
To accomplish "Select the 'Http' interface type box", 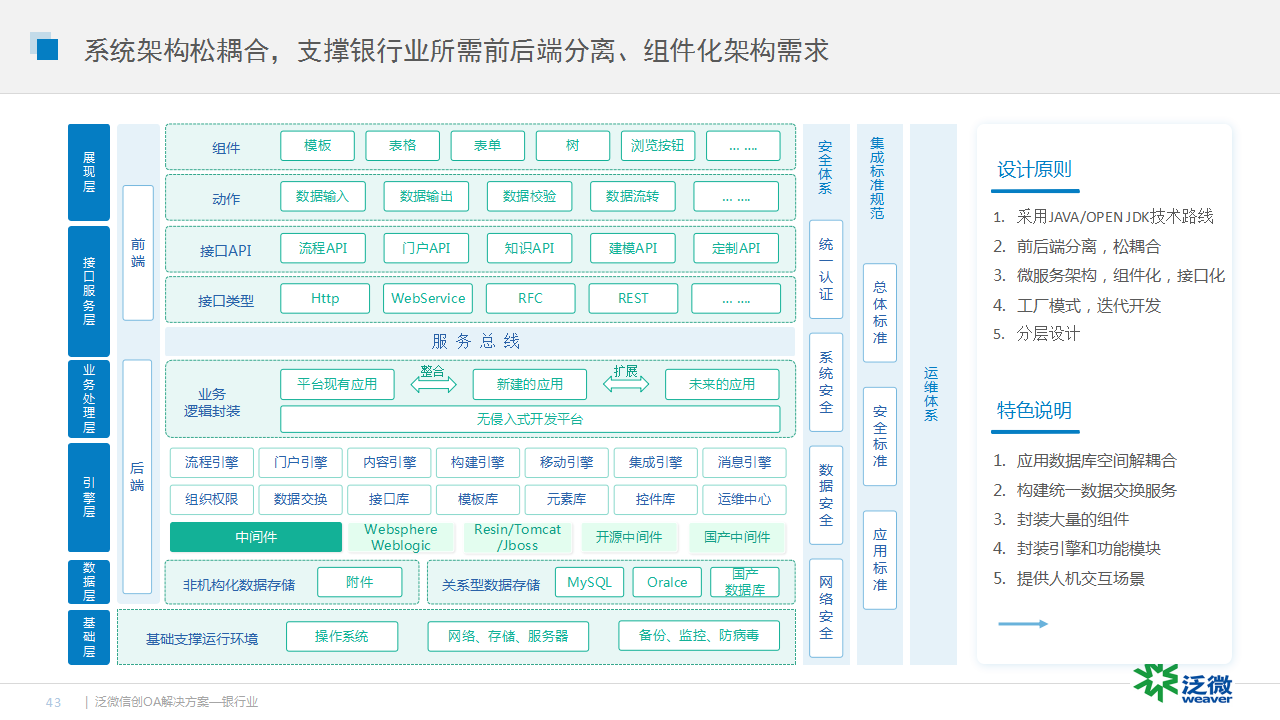I will coord(325,298).
